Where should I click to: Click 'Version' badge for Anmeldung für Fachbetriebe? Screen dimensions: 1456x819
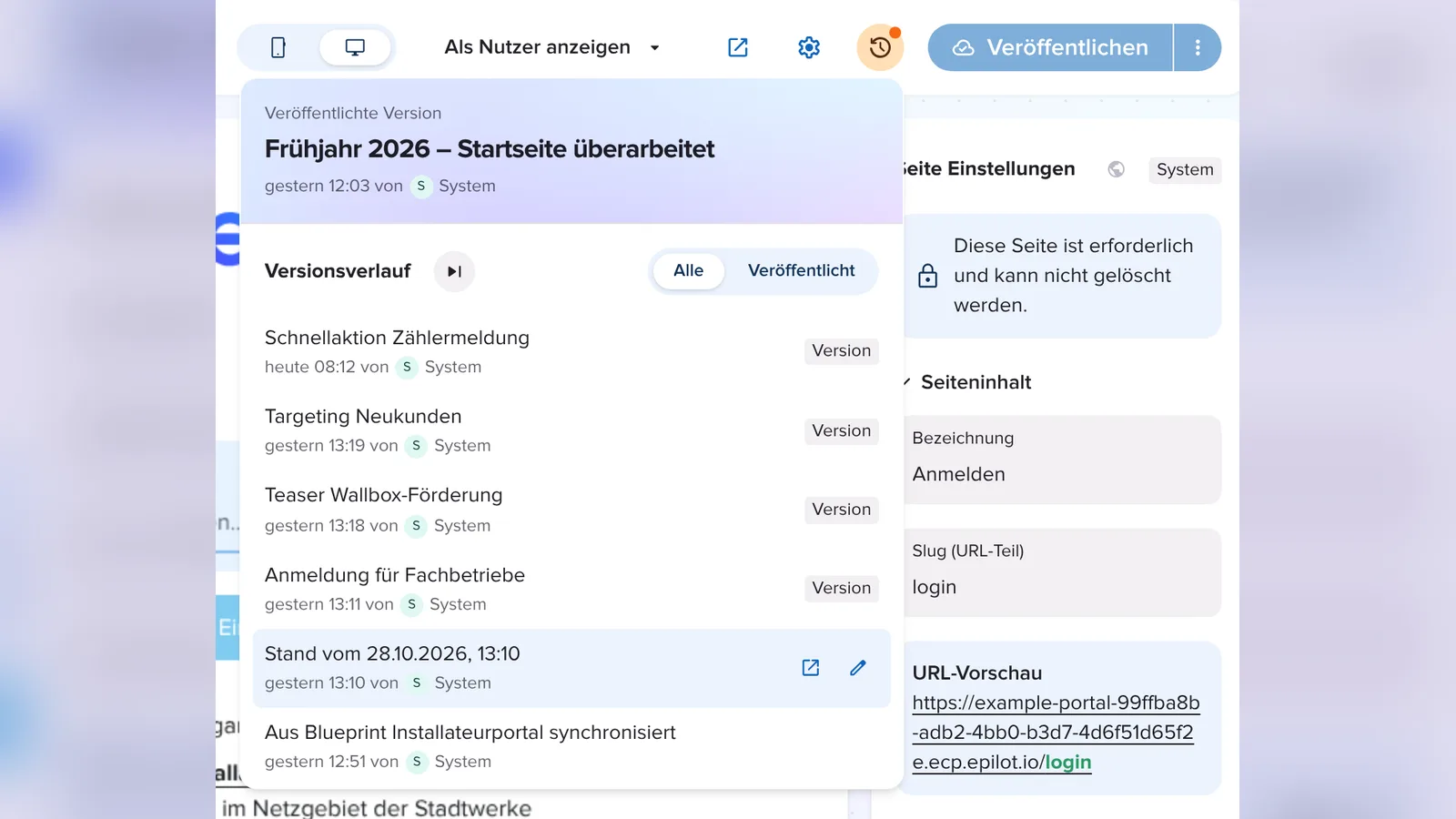point(842,589)
